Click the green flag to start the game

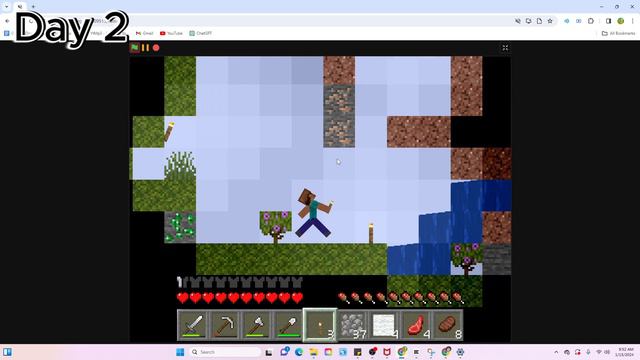tap(135, 48)
